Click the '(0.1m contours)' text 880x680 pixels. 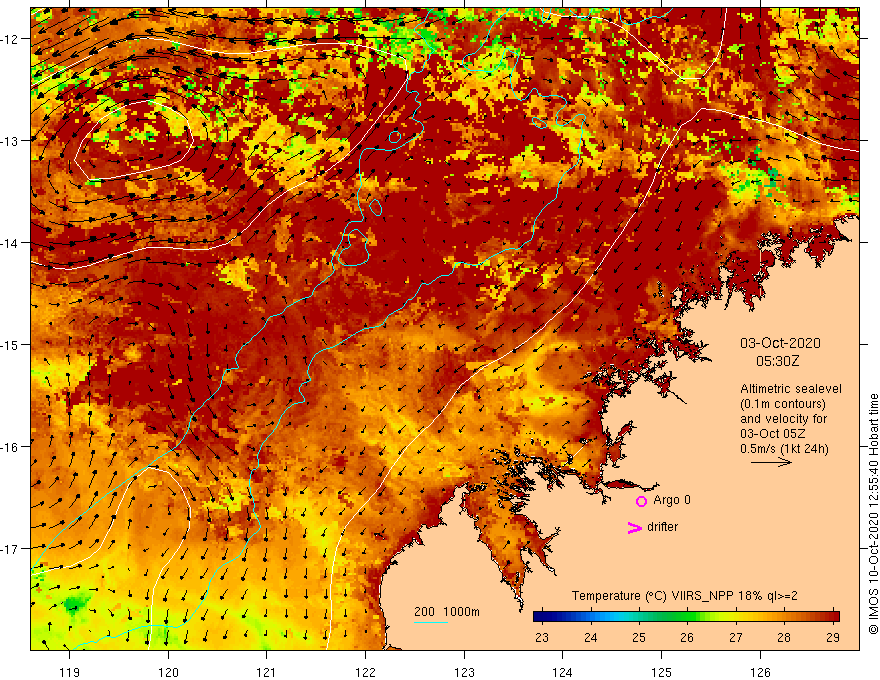click(x=783, y=403)
